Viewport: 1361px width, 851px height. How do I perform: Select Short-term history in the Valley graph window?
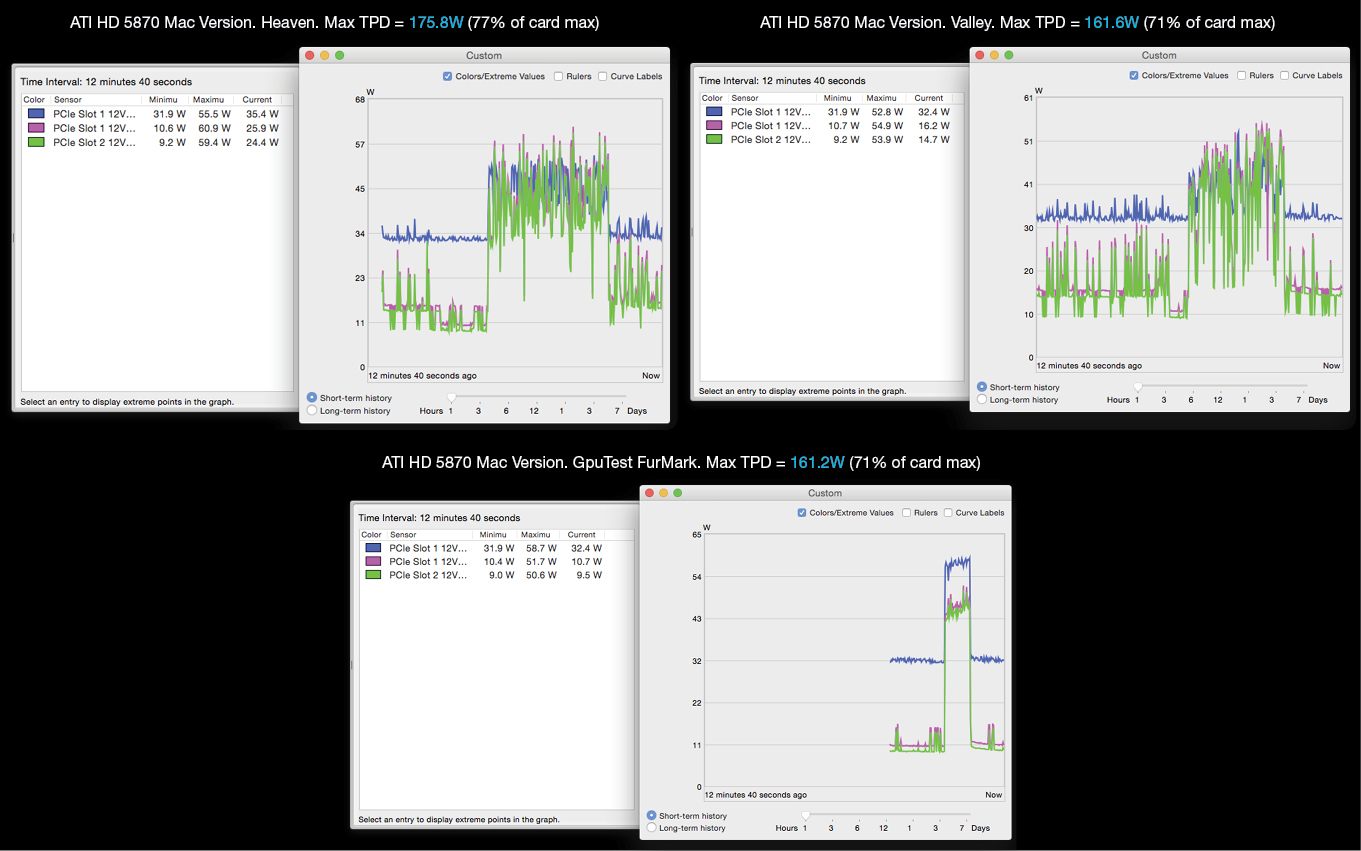click(x=982, y=387)
